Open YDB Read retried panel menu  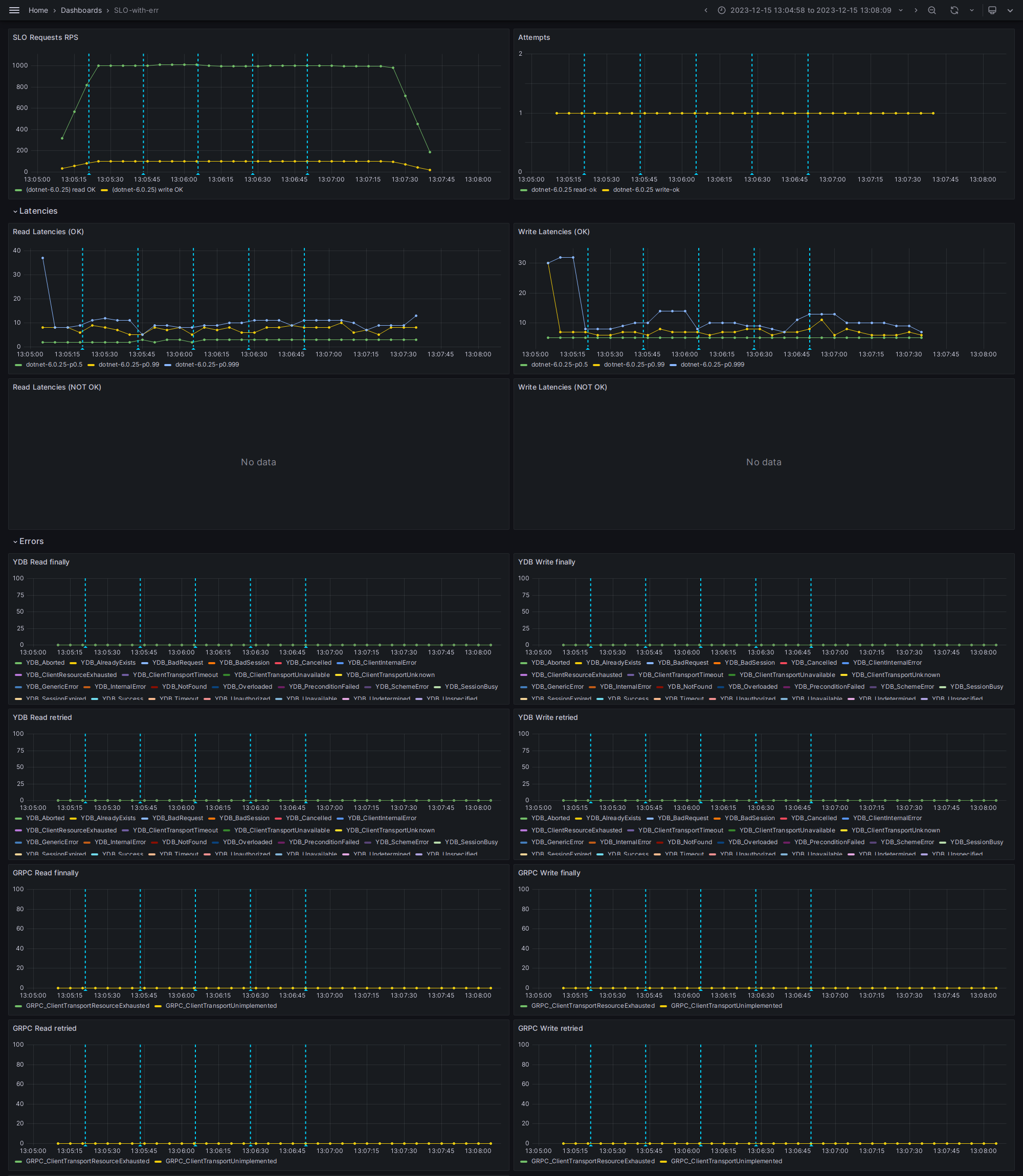pos(42,718)
